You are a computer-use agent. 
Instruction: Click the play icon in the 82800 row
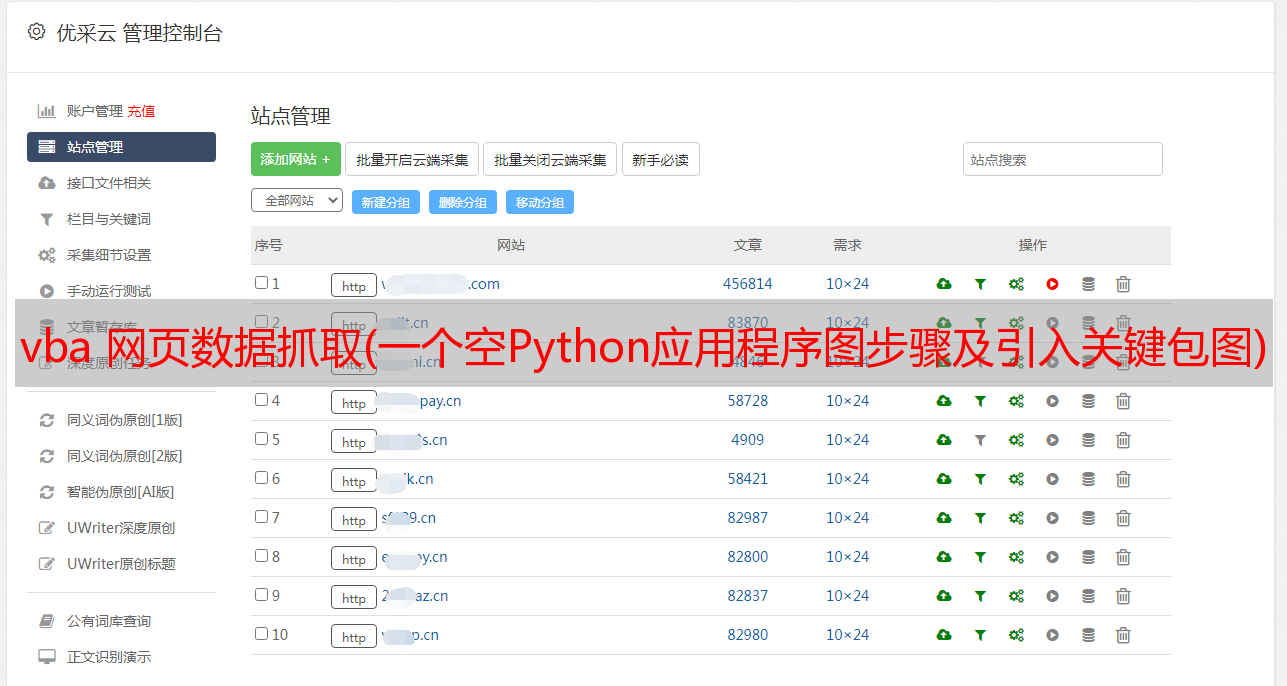click(1052, 557)
